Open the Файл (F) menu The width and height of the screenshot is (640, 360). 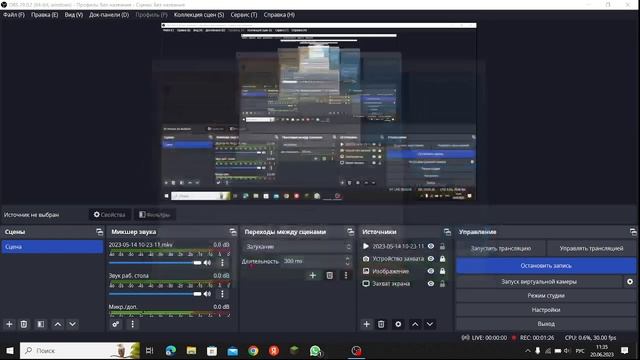[x=14, y=15]
